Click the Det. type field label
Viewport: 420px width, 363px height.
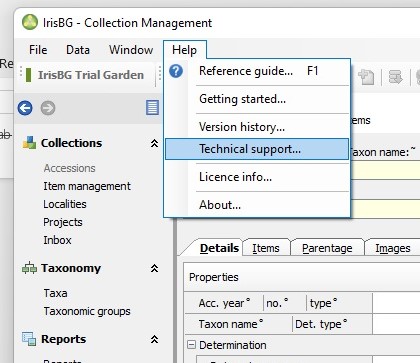(x=321, y=324)
